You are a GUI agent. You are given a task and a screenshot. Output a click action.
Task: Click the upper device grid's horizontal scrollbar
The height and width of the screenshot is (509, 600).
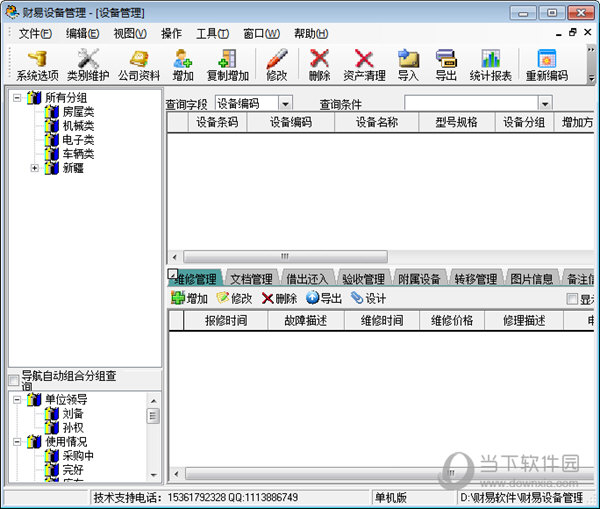click(285, 256)
